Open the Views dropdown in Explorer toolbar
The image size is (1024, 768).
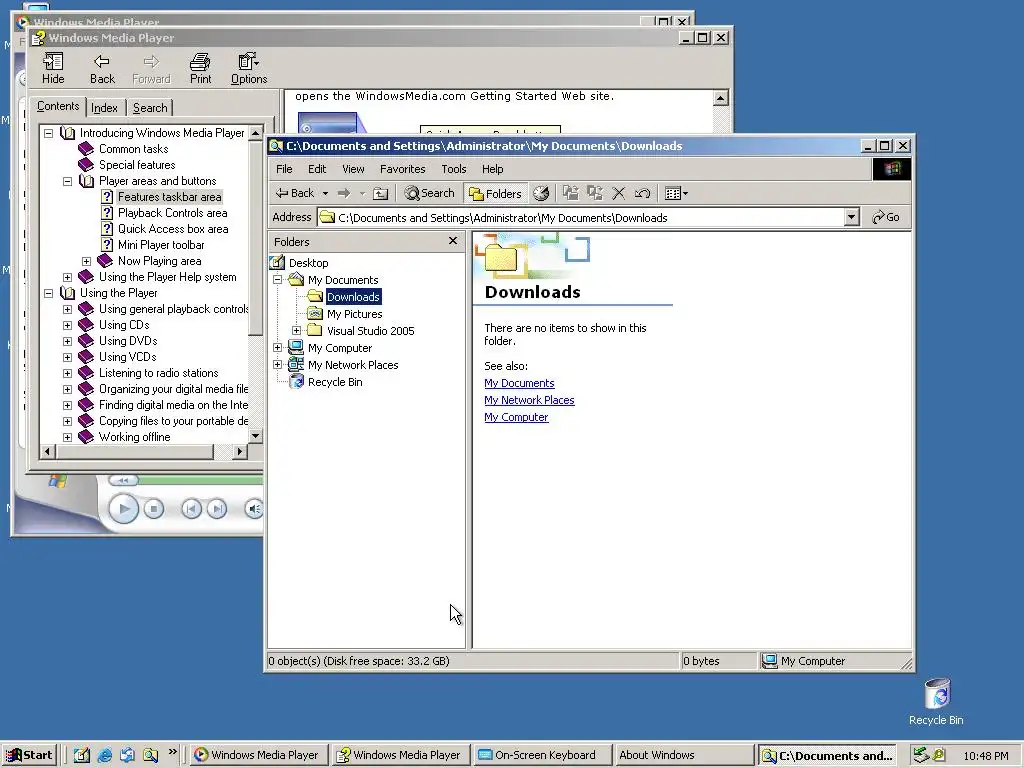coord(676,193)
